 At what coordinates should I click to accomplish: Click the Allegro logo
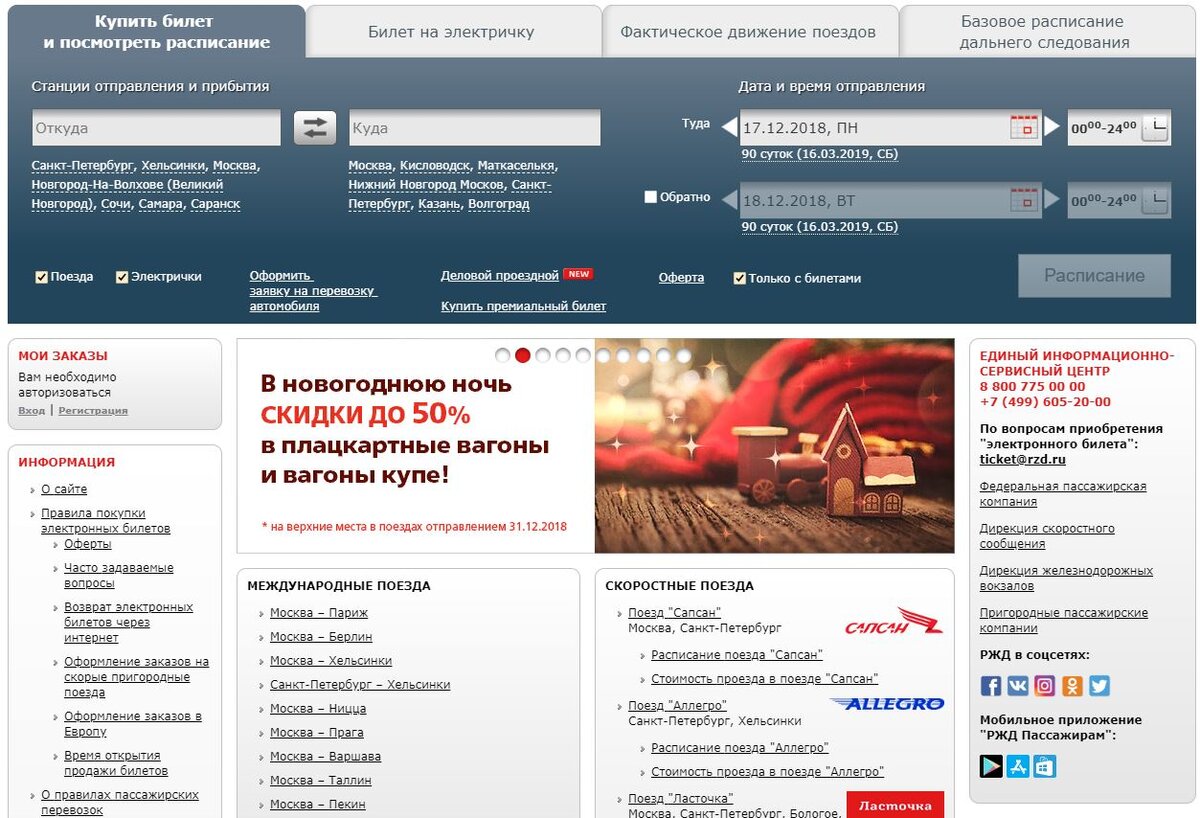point(887,704)
